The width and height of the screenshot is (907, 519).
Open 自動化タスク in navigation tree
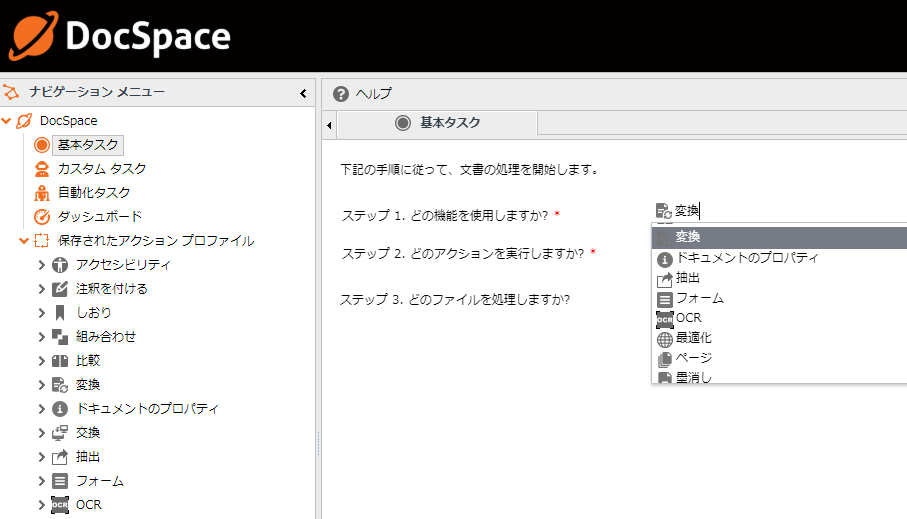point(94,193)
